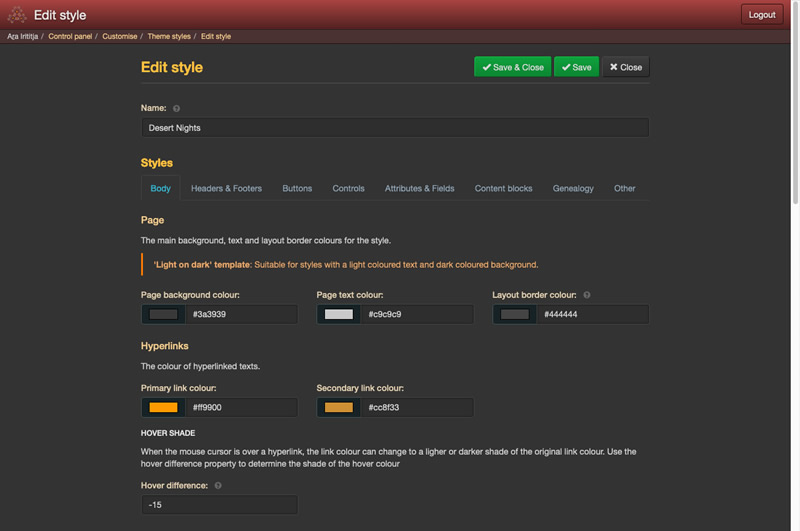
Task: Click help icon beside Hover difference
Action: [x=218, y=486]
